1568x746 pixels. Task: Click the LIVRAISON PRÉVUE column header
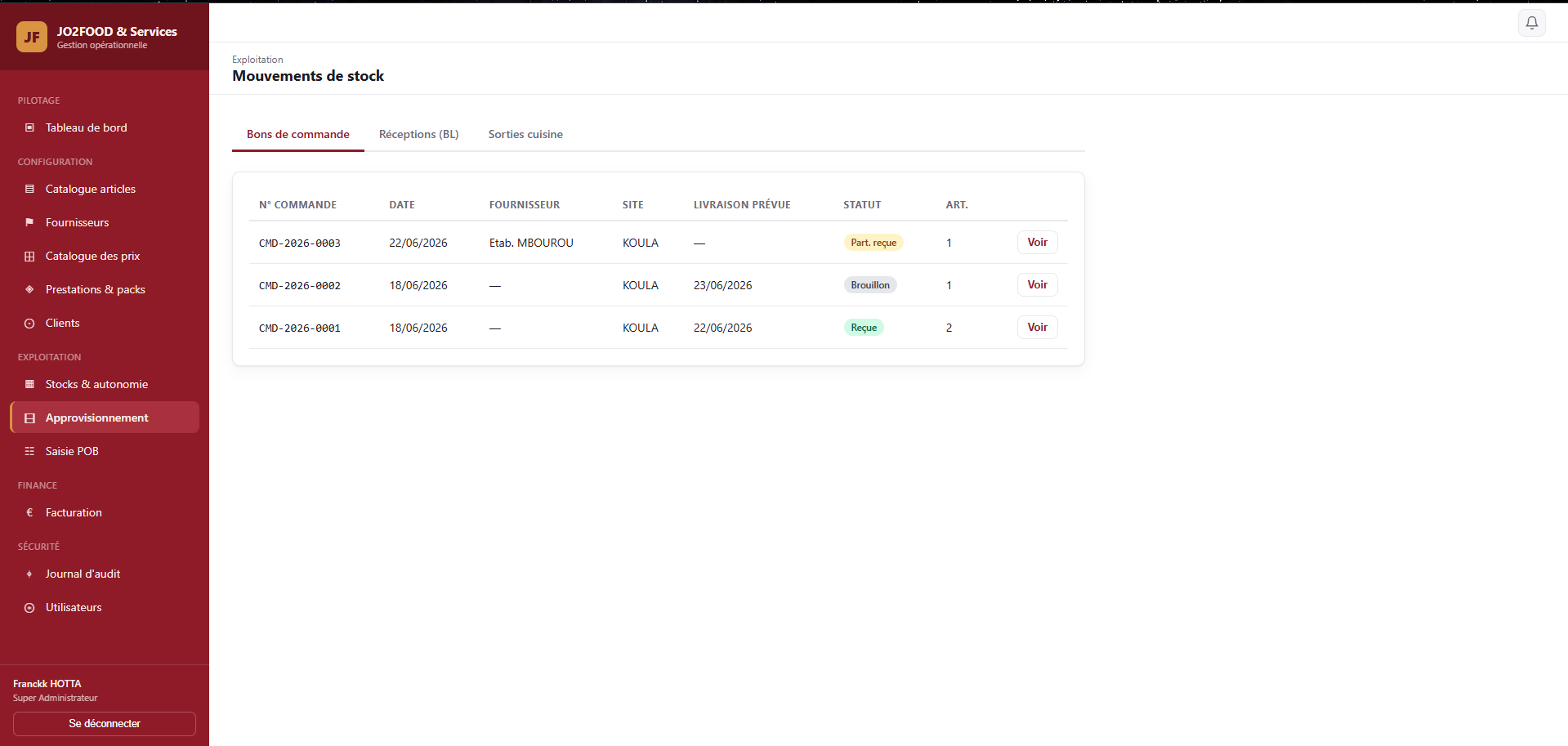(x=742, y=205)
